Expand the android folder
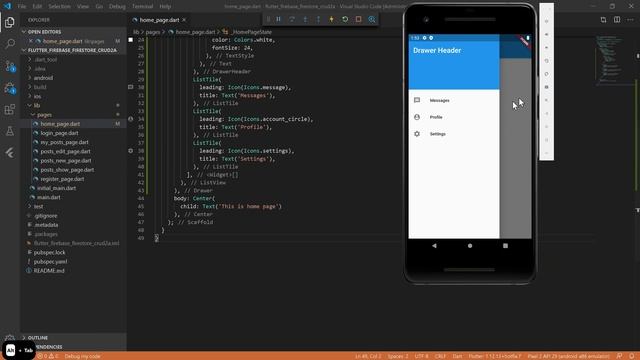 pos(44,78)
